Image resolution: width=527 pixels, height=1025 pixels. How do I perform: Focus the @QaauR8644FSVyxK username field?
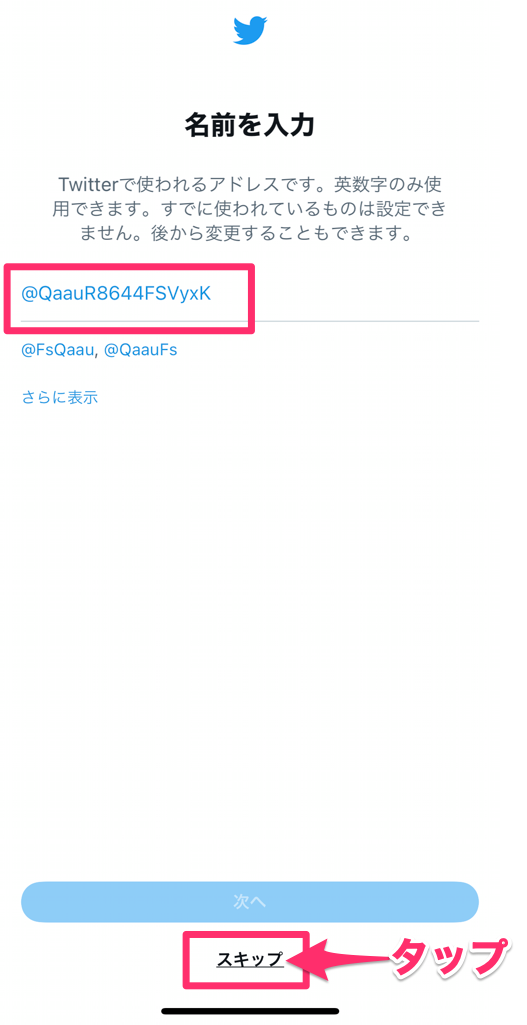click(250, 295)
